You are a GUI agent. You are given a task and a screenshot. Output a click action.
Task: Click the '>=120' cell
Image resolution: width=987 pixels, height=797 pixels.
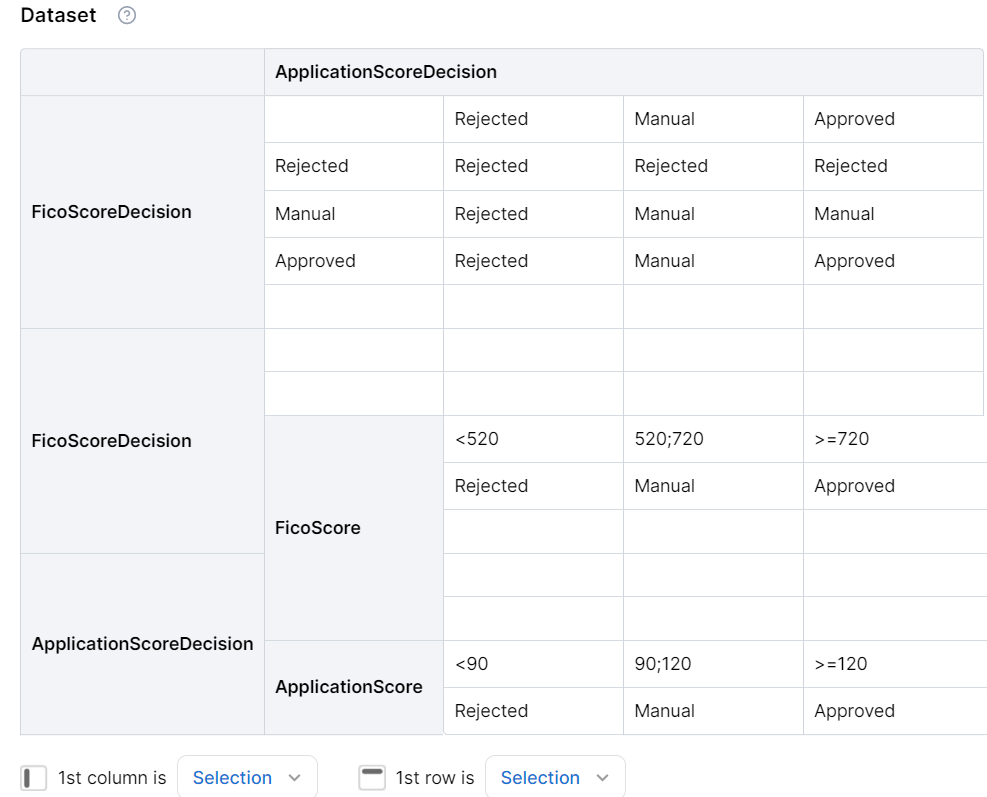(x=893, y=664)
